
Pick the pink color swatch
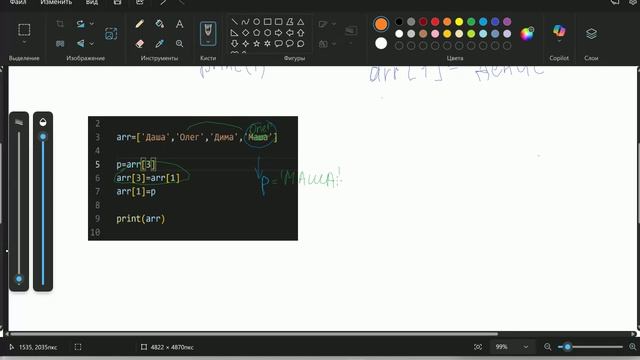click(435, 33)
